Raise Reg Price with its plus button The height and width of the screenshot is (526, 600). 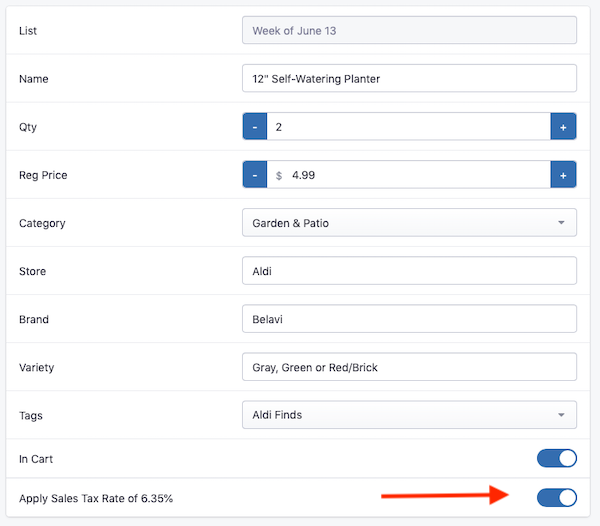coord(563,175)
